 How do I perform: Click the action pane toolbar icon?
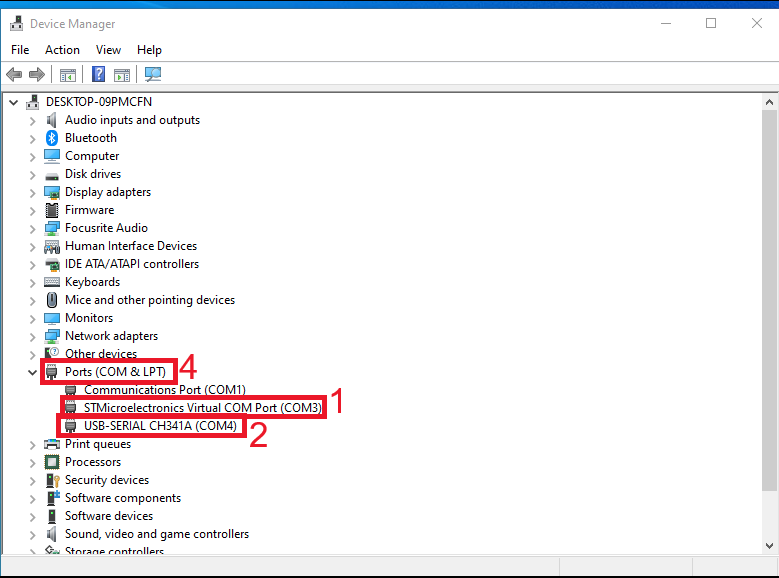click(x=122, y=75)
